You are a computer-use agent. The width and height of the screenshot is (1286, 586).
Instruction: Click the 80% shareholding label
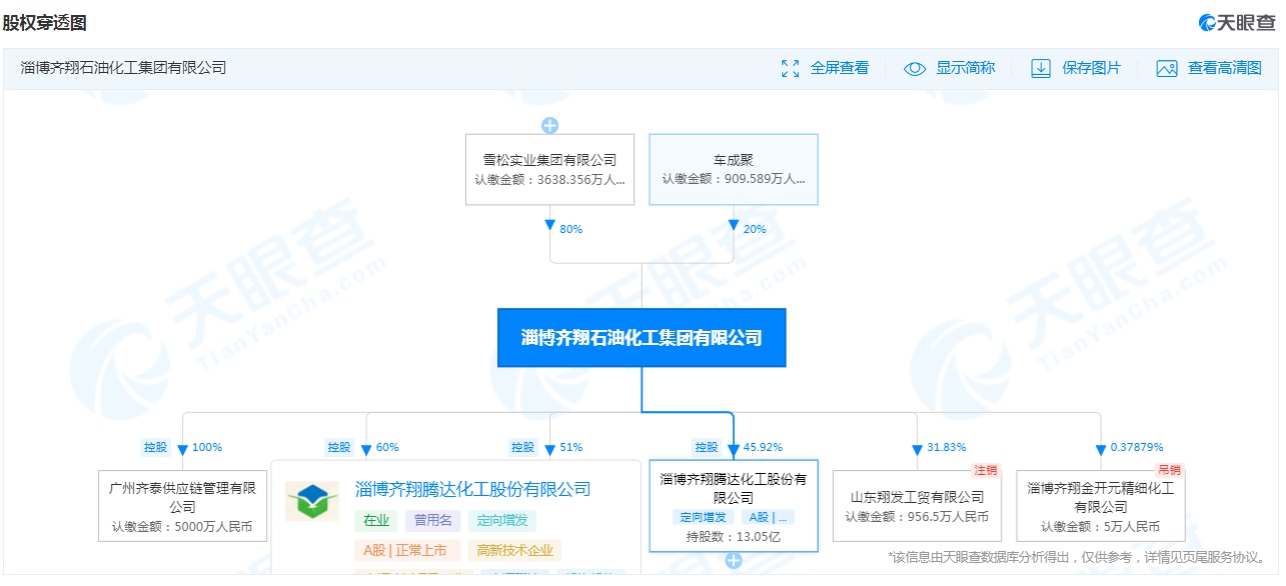(x=571, y=229)
